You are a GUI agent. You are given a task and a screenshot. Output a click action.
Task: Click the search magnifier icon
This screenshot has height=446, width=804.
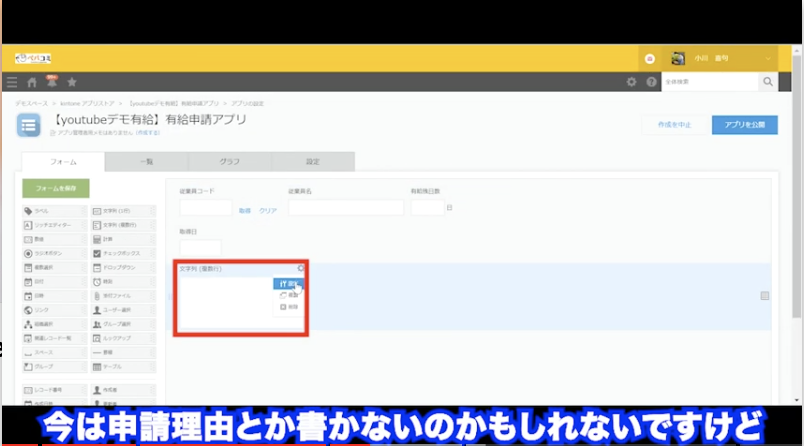point(768,82)
